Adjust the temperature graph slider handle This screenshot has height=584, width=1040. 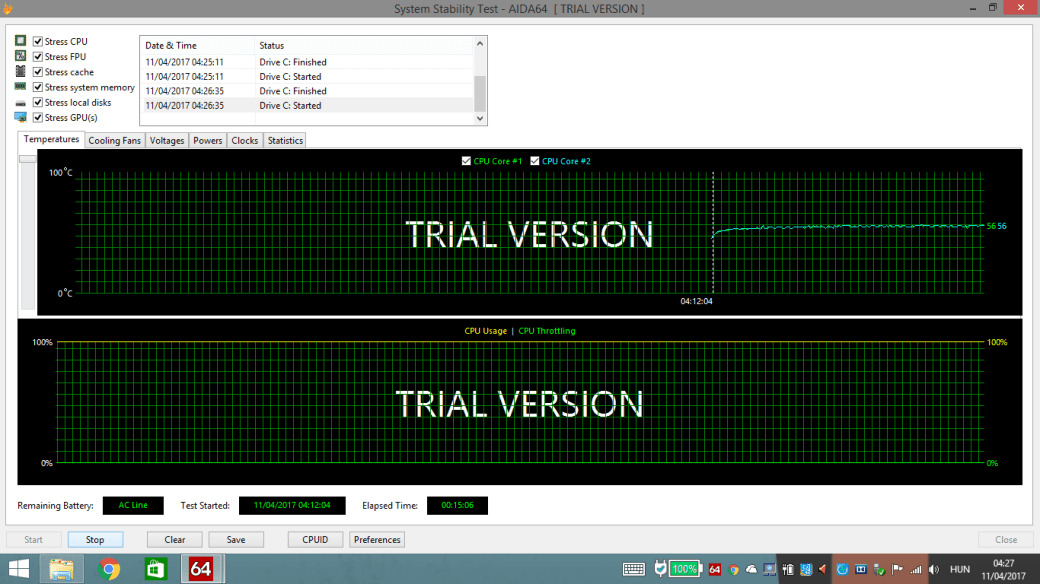coord(28,159)
